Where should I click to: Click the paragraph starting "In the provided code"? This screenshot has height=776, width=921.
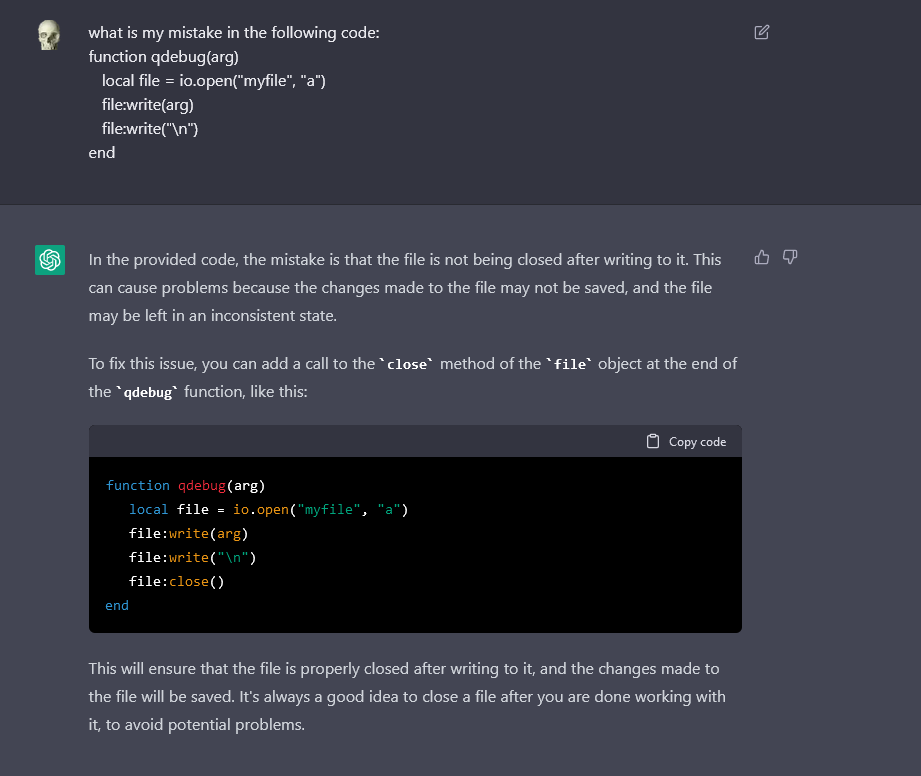(x=405, y=288)
